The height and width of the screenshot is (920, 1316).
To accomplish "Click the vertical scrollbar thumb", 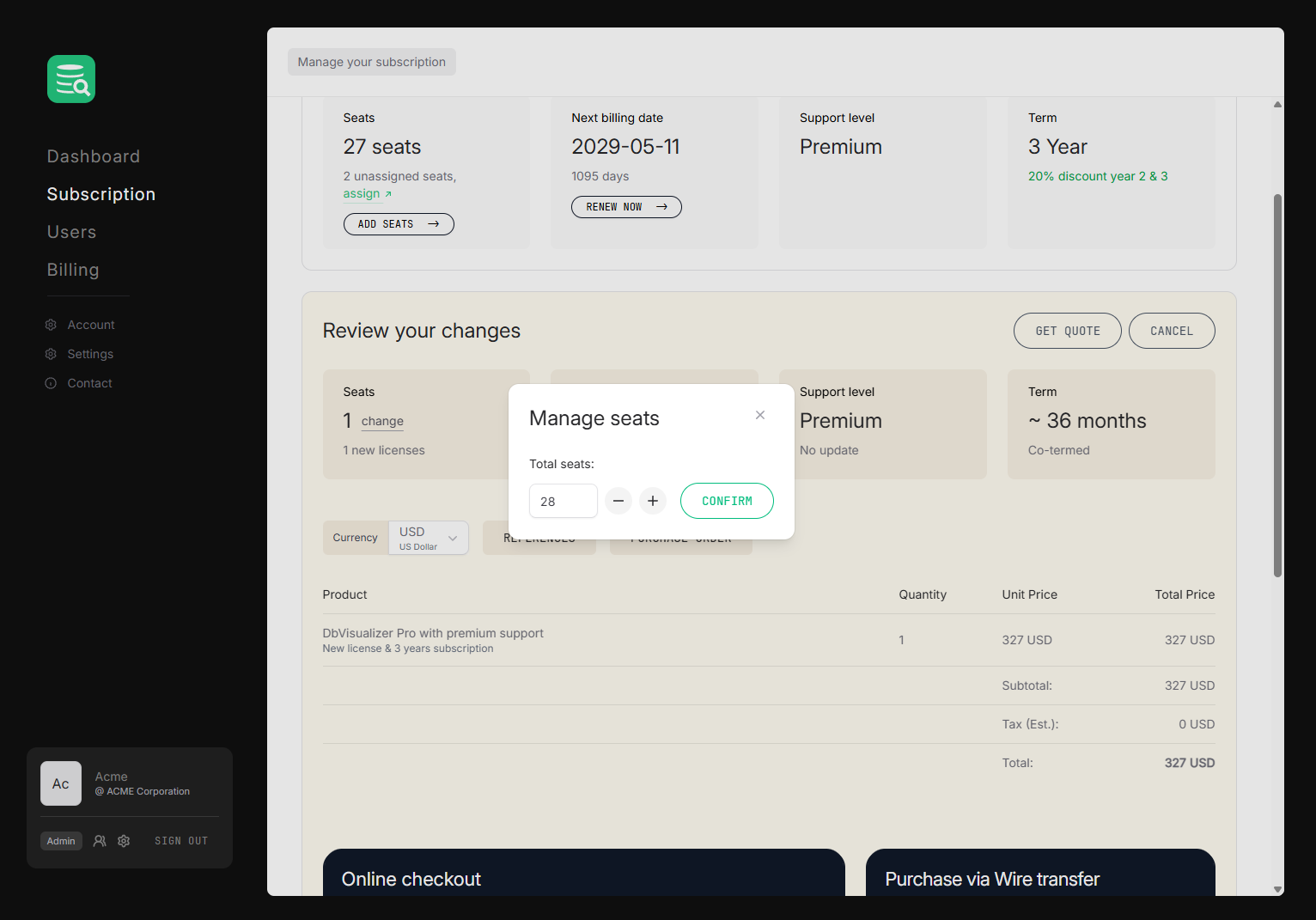I will [x=1277, y=386].
